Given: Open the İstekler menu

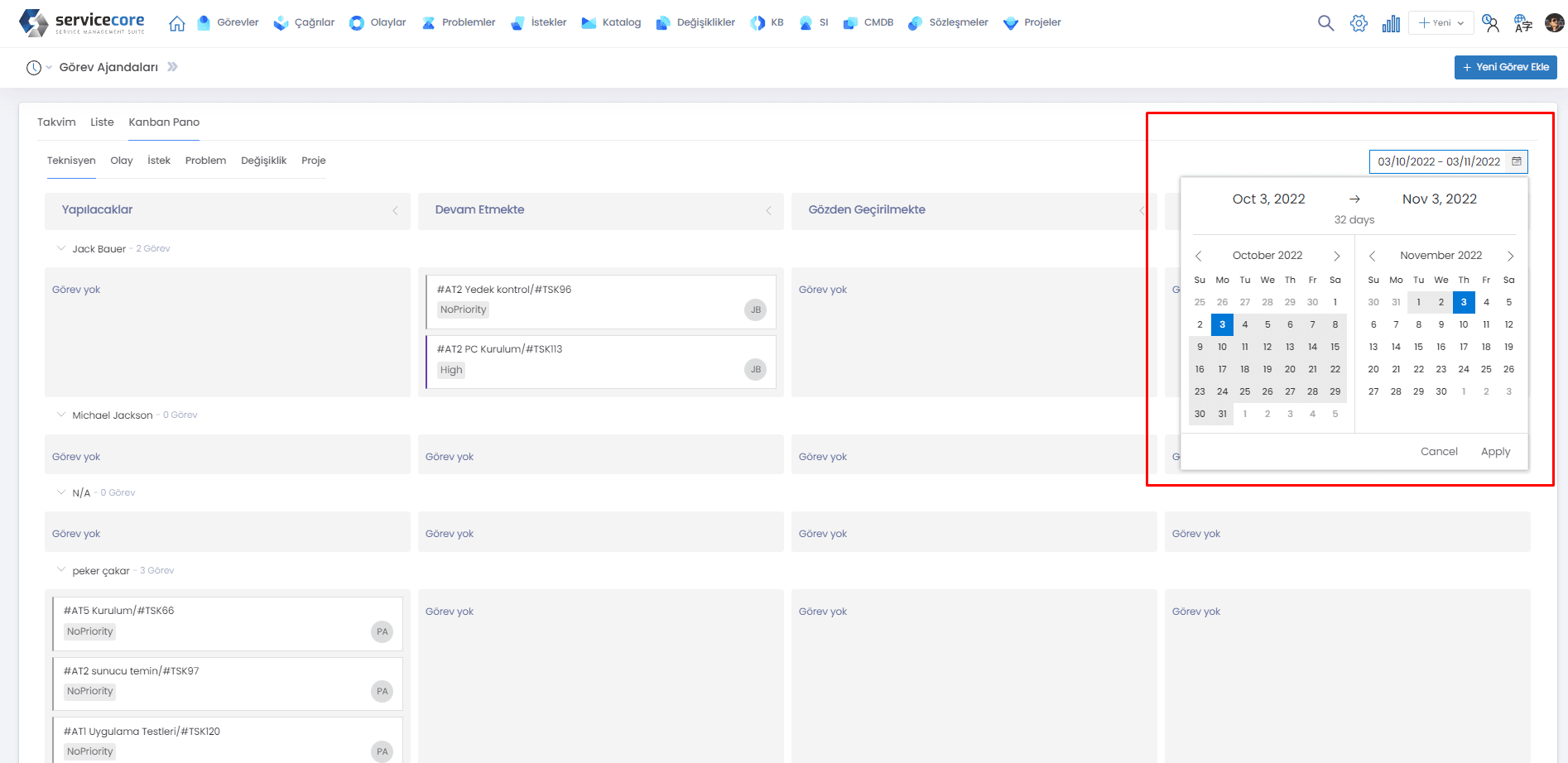Looking at the screenshot, I should 538,22.
